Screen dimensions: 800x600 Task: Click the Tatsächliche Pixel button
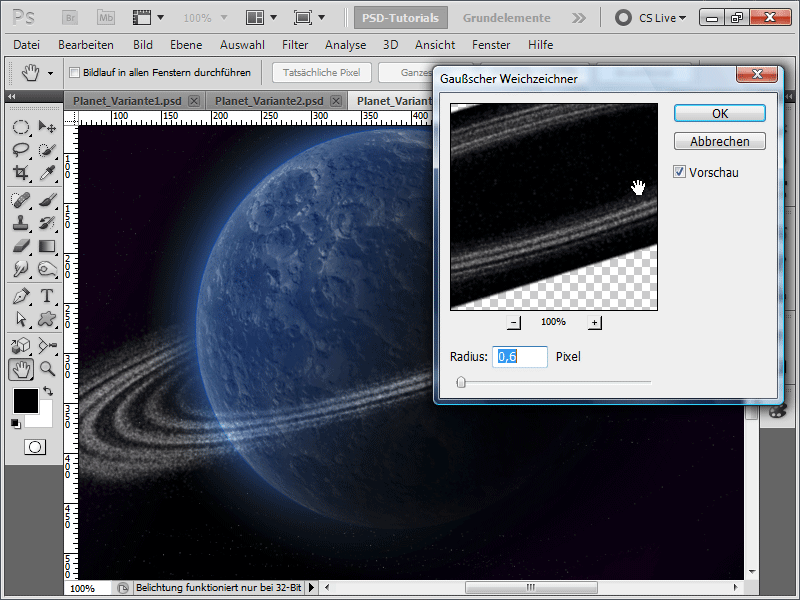click(321, 72)
